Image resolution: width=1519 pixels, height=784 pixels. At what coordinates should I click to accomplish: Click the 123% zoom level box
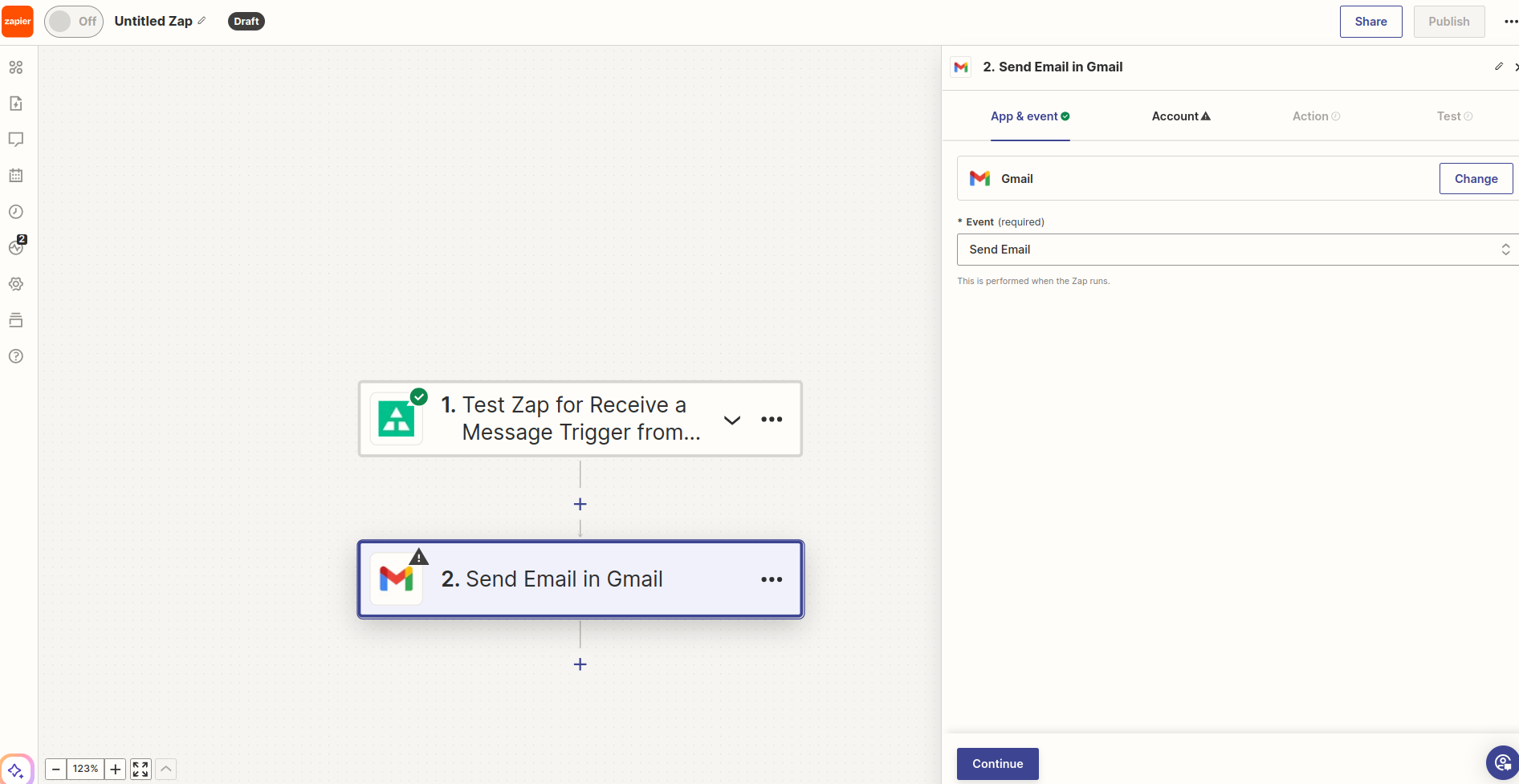click(x=86, y=770)
